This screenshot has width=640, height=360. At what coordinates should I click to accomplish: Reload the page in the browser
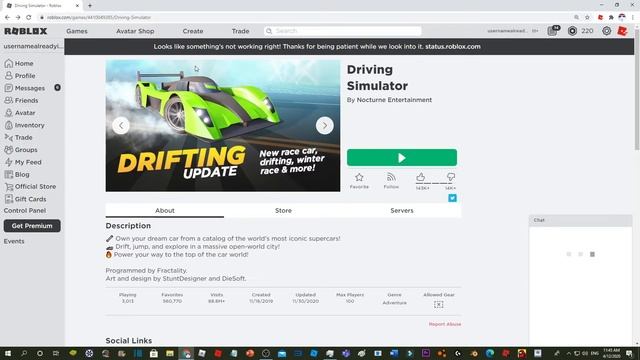[29, 17]
